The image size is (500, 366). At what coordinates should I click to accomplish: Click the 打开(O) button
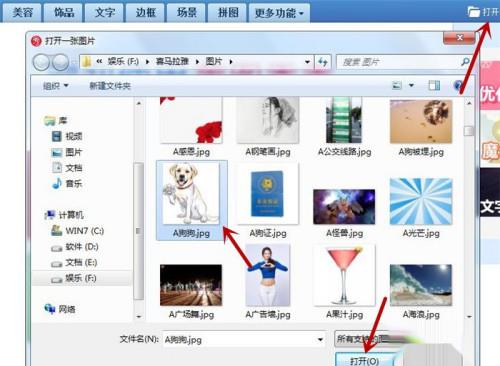click(364, 360)
